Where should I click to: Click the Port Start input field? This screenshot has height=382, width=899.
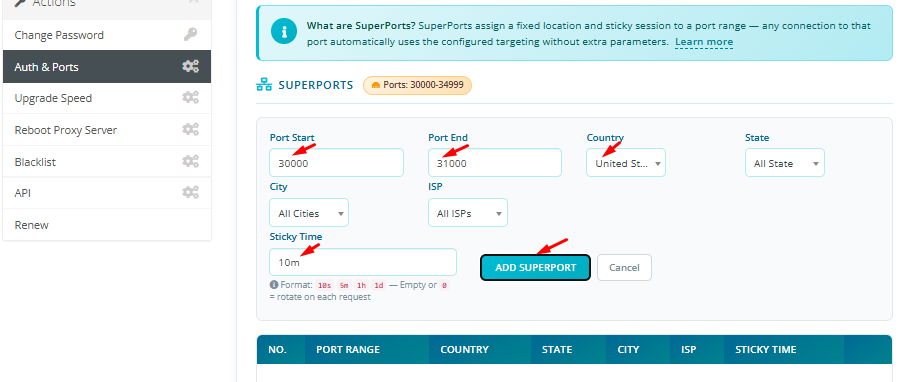[337, 163]
